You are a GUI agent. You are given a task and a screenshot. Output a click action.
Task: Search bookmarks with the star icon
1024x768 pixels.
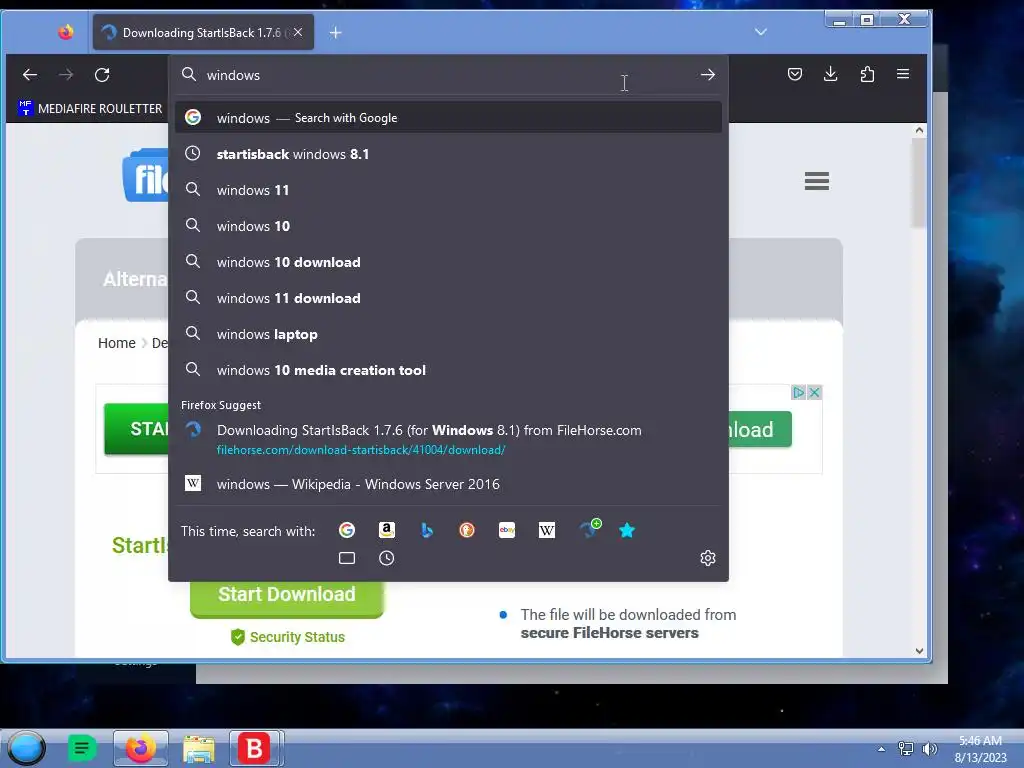click(x=627, y=530)
